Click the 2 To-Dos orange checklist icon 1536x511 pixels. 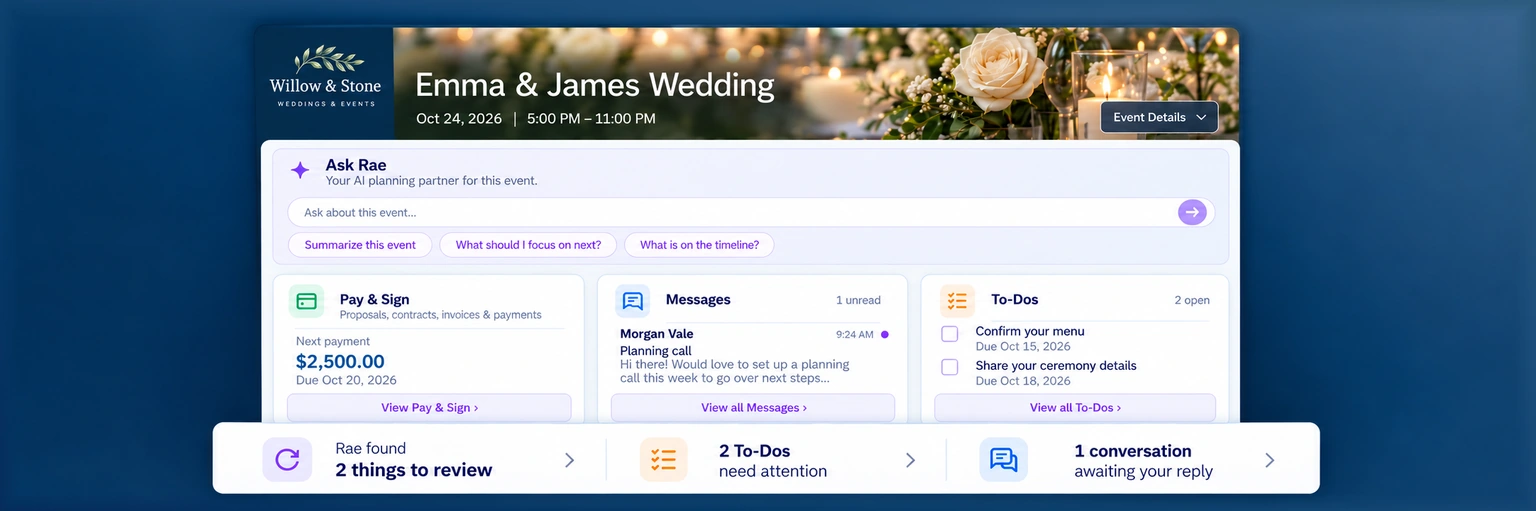[664, 460]
